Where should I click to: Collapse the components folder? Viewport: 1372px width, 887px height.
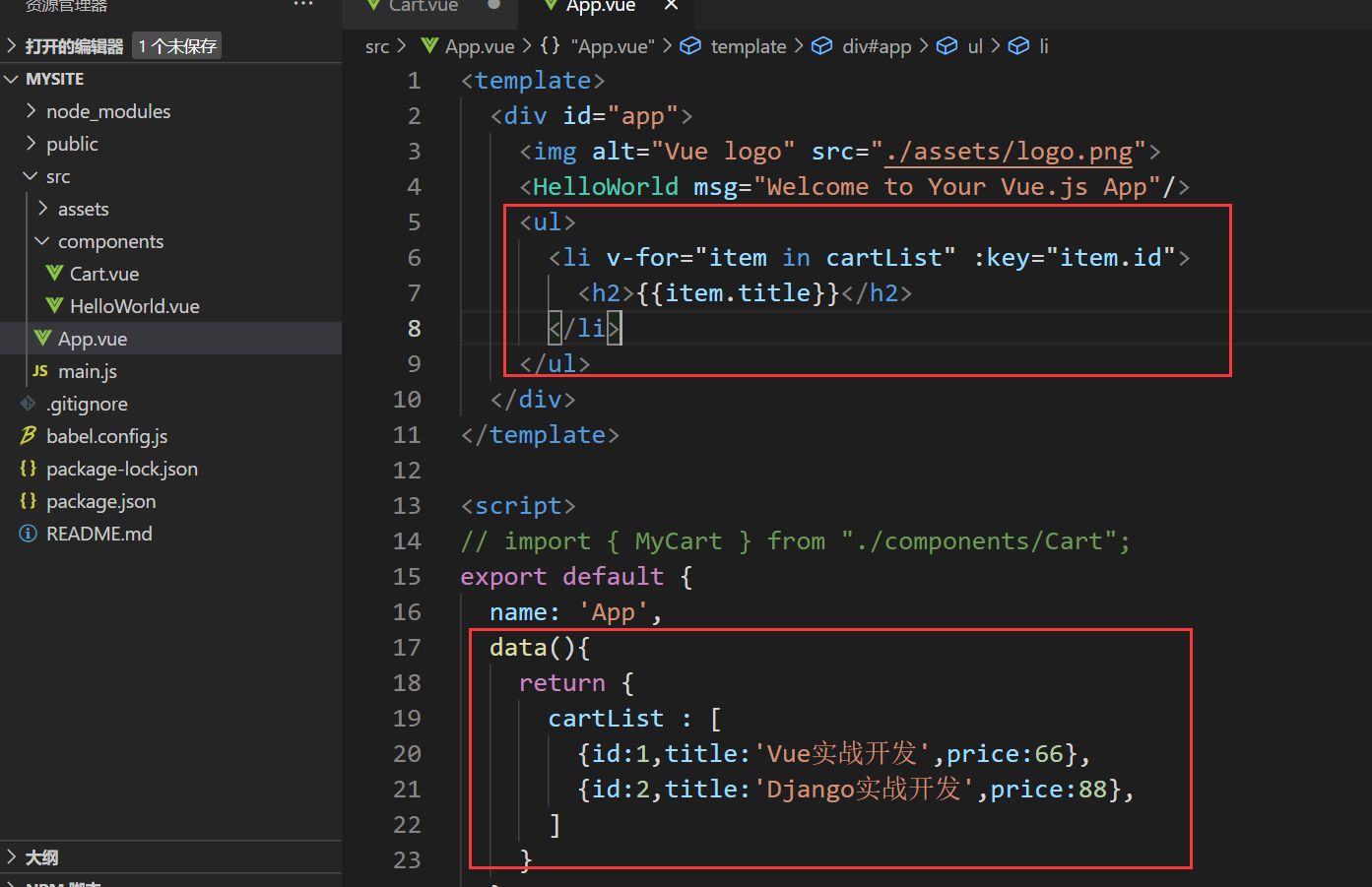point(110,242)
